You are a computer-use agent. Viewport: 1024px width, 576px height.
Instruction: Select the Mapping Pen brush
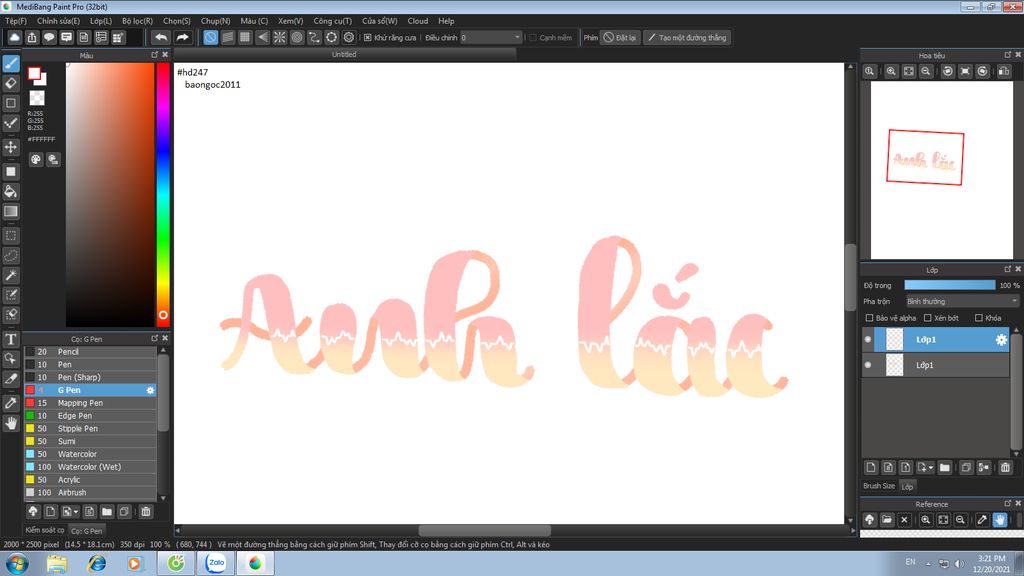point(90,403)
